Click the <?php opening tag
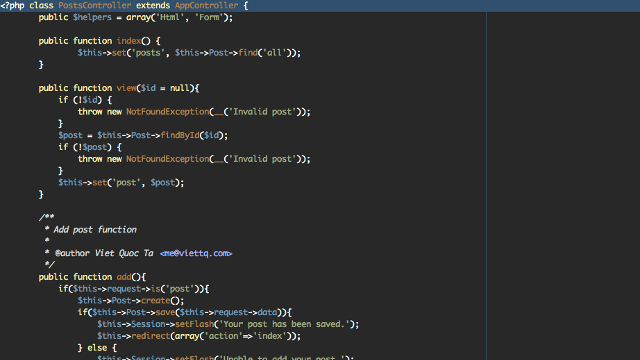Screen dimensions: 640x360 pos(12,6)
